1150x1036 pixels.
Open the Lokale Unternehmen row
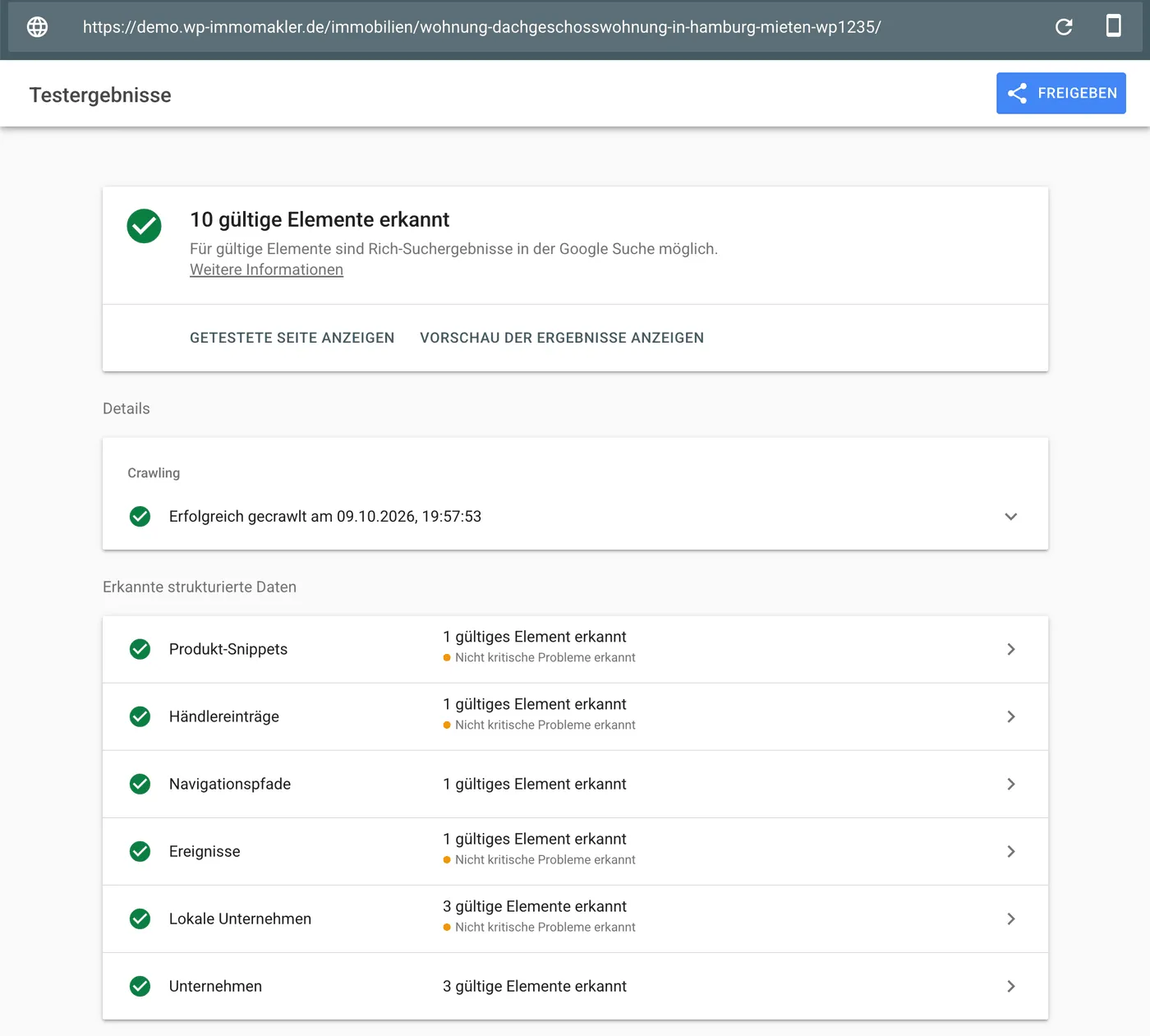coord(575,919)
